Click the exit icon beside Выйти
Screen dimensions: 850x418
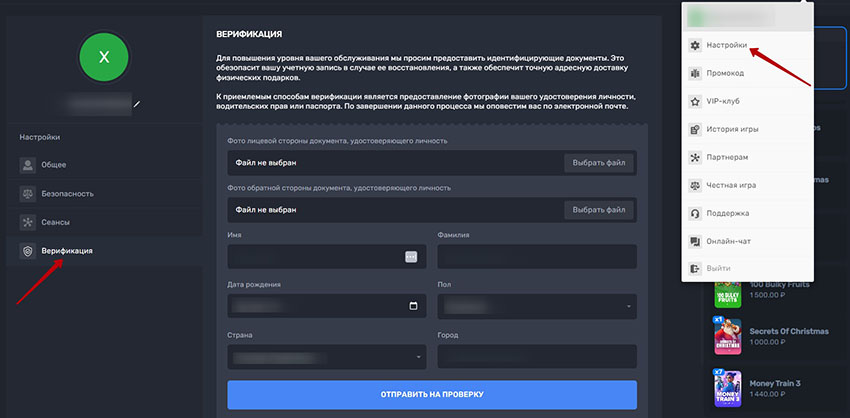click(x=694, y=269)
